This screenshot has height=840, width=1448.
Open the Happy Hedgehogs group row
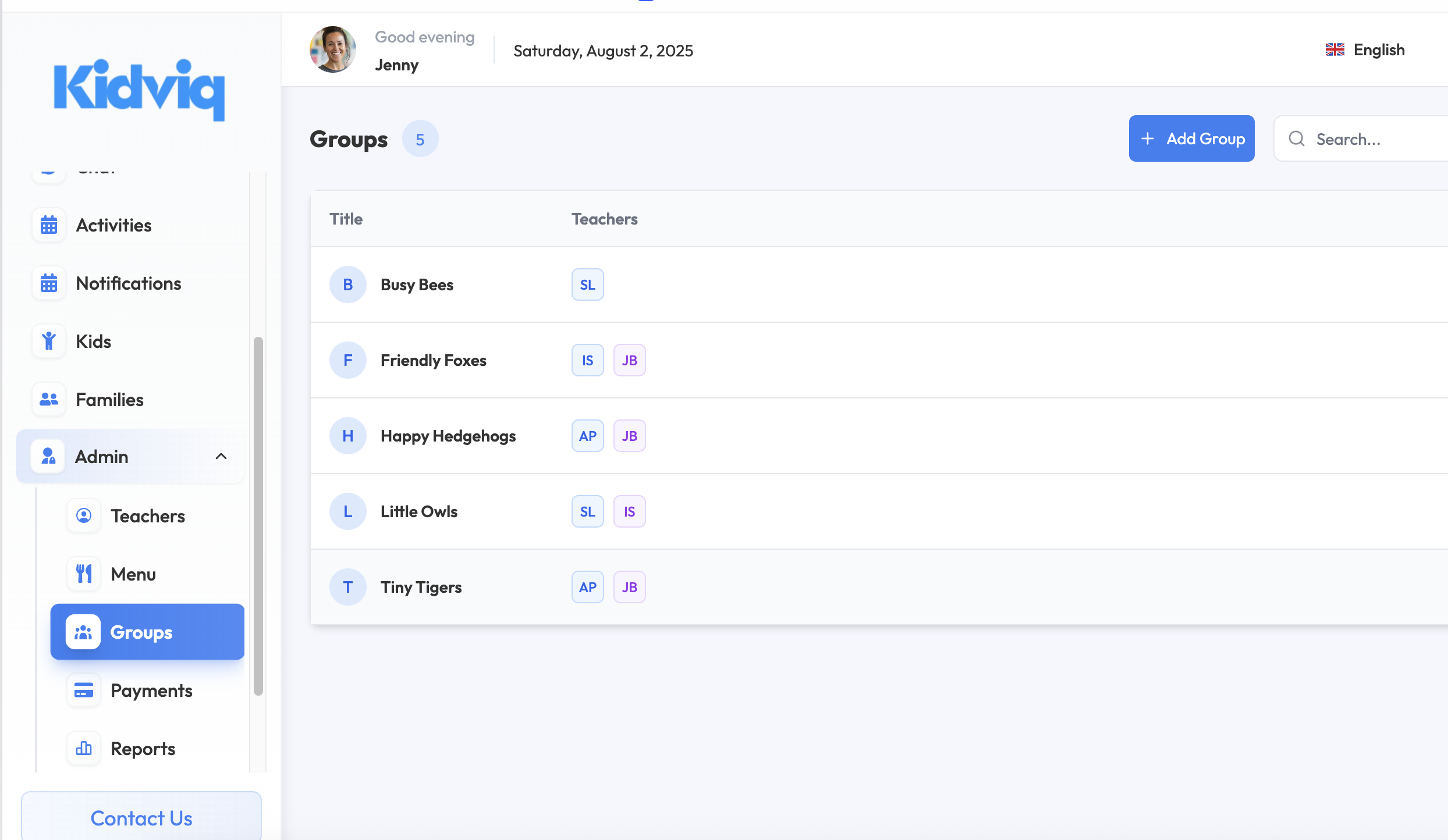[448, 436]
